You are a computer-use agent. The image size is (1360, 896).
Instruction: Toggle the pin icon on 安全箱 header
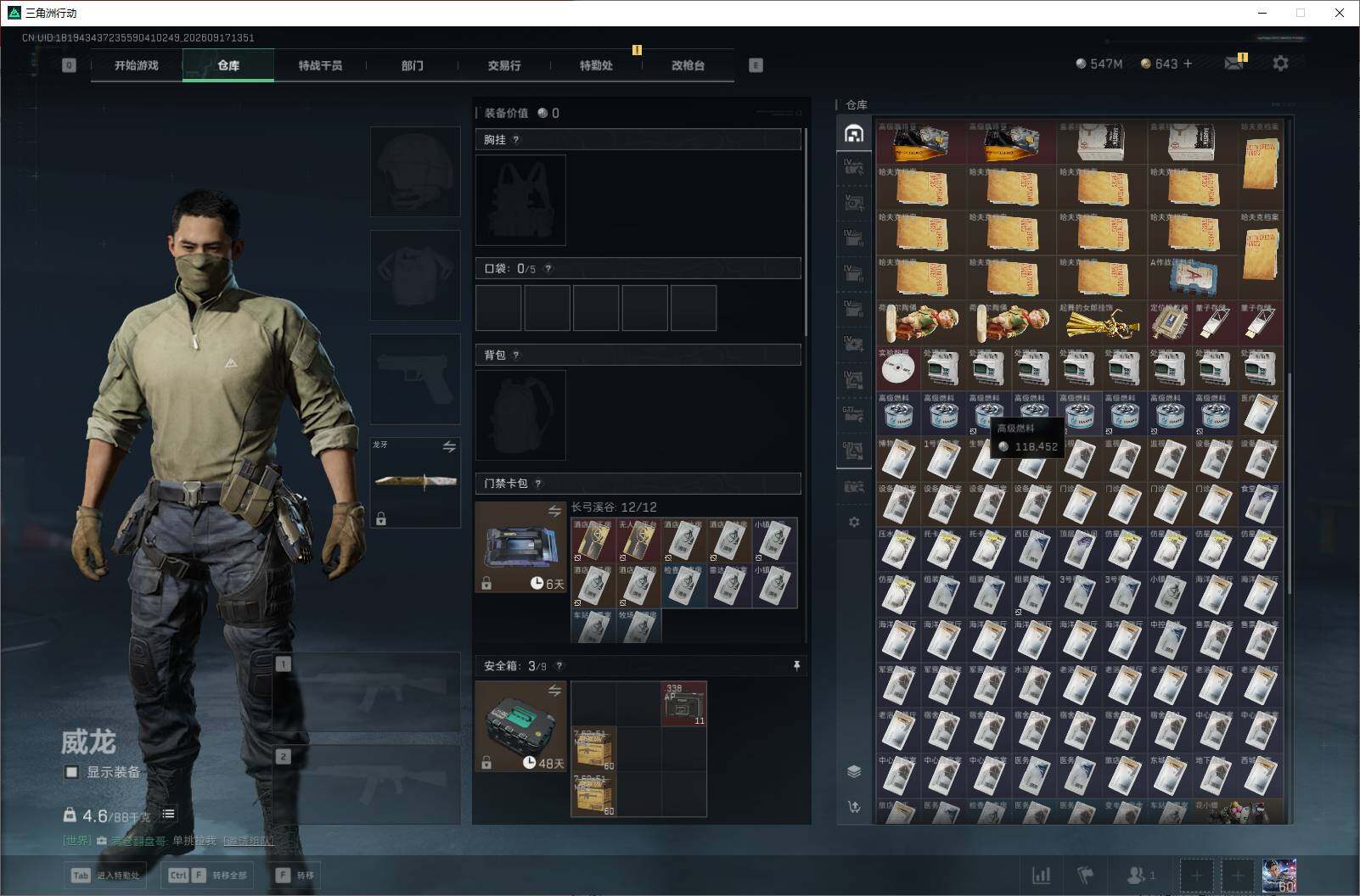click(x=796, y=666)
